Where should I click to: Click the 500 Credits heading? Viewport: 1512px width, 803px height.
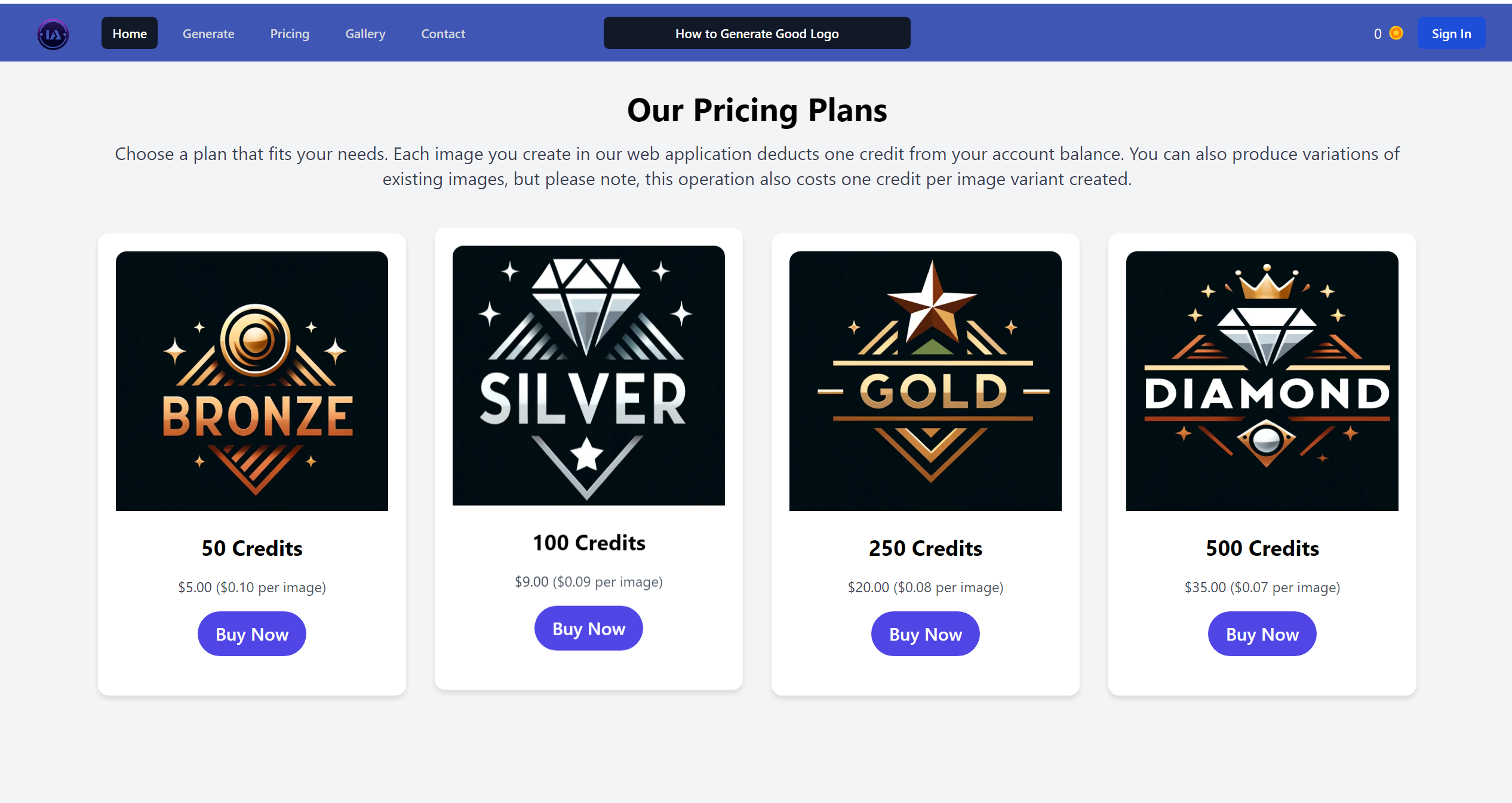1262,548
